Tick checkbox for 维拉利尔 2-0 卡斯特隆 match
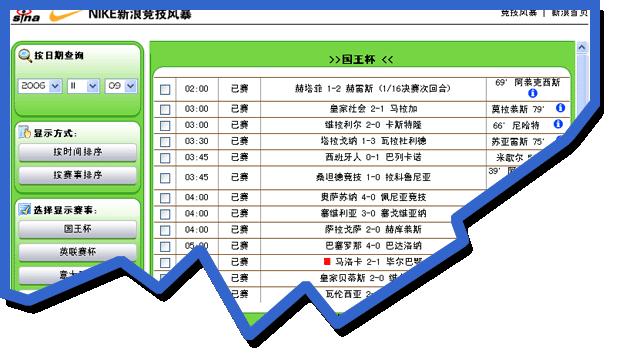 [165, 125]
